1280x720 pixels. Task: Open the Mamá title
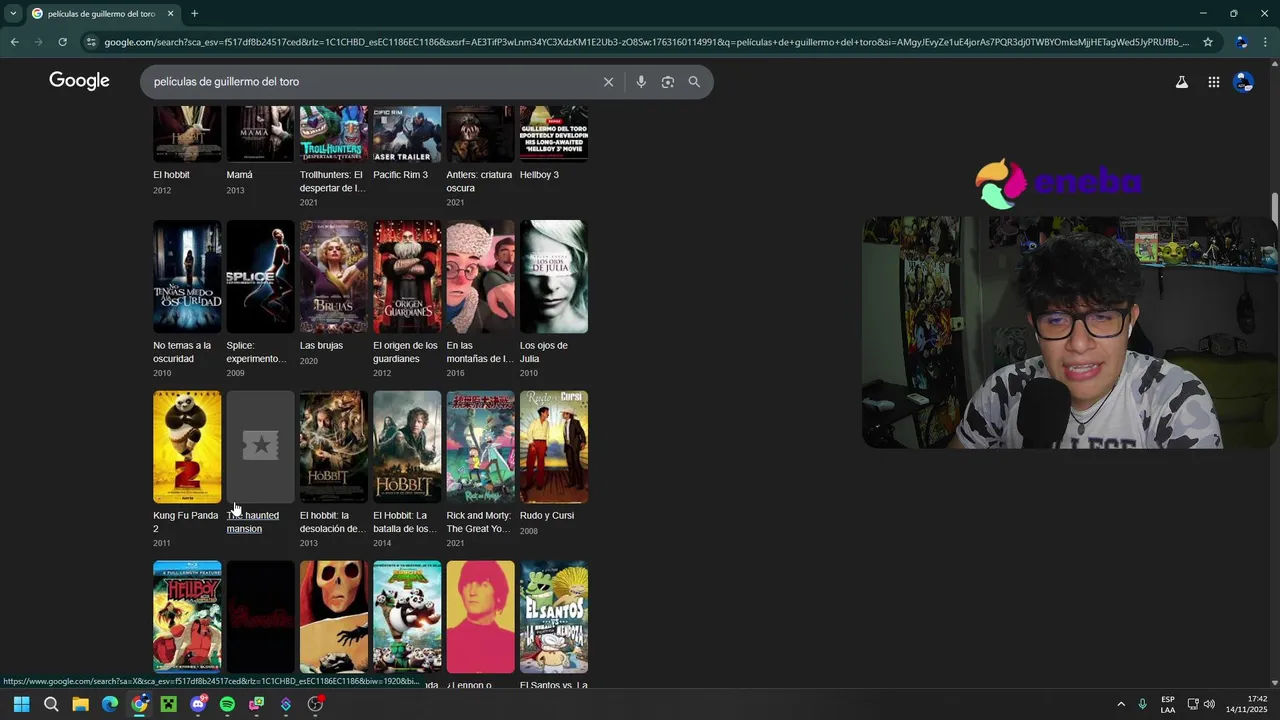(239, 175)
